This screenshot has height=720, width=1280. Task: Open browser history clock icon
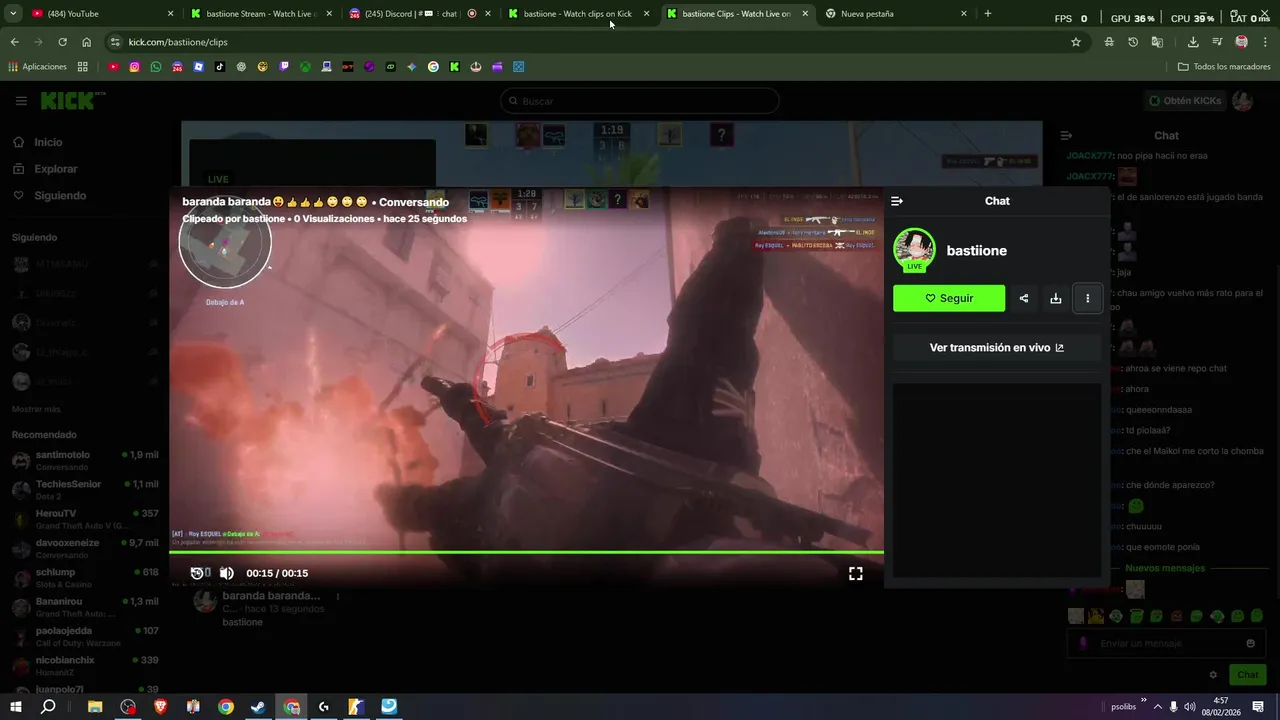click(x=1133, y=42)
